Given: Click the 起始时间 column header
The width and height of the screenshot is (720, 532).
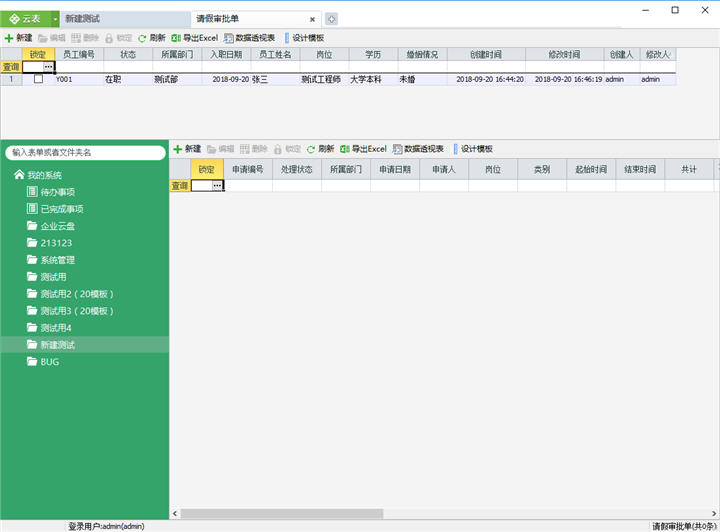Looking at the screenshot, I should point(591,169).
